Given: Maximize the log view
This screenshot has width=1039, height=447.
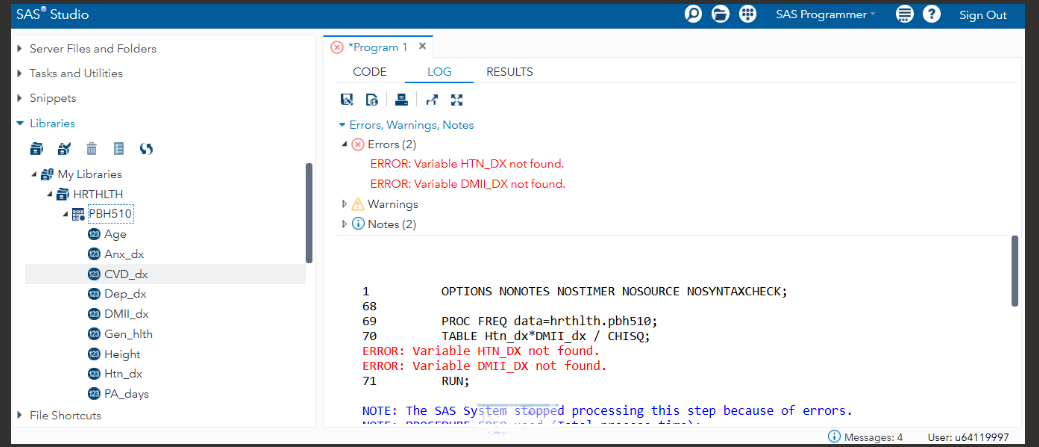Looking at the screenshot, I should (457, 99).
